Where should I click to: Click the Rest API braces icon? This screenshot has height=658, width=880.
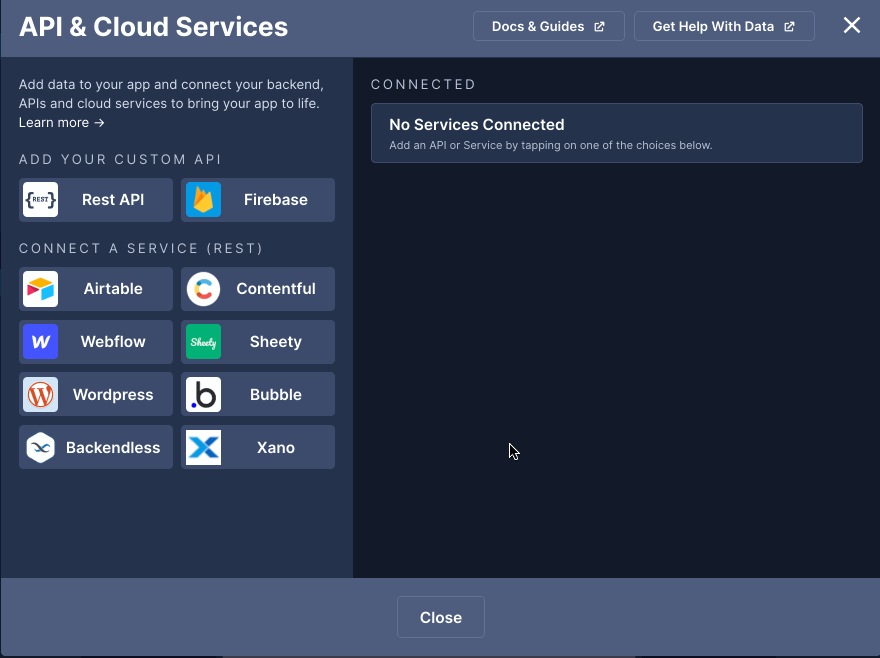point(40,200)
